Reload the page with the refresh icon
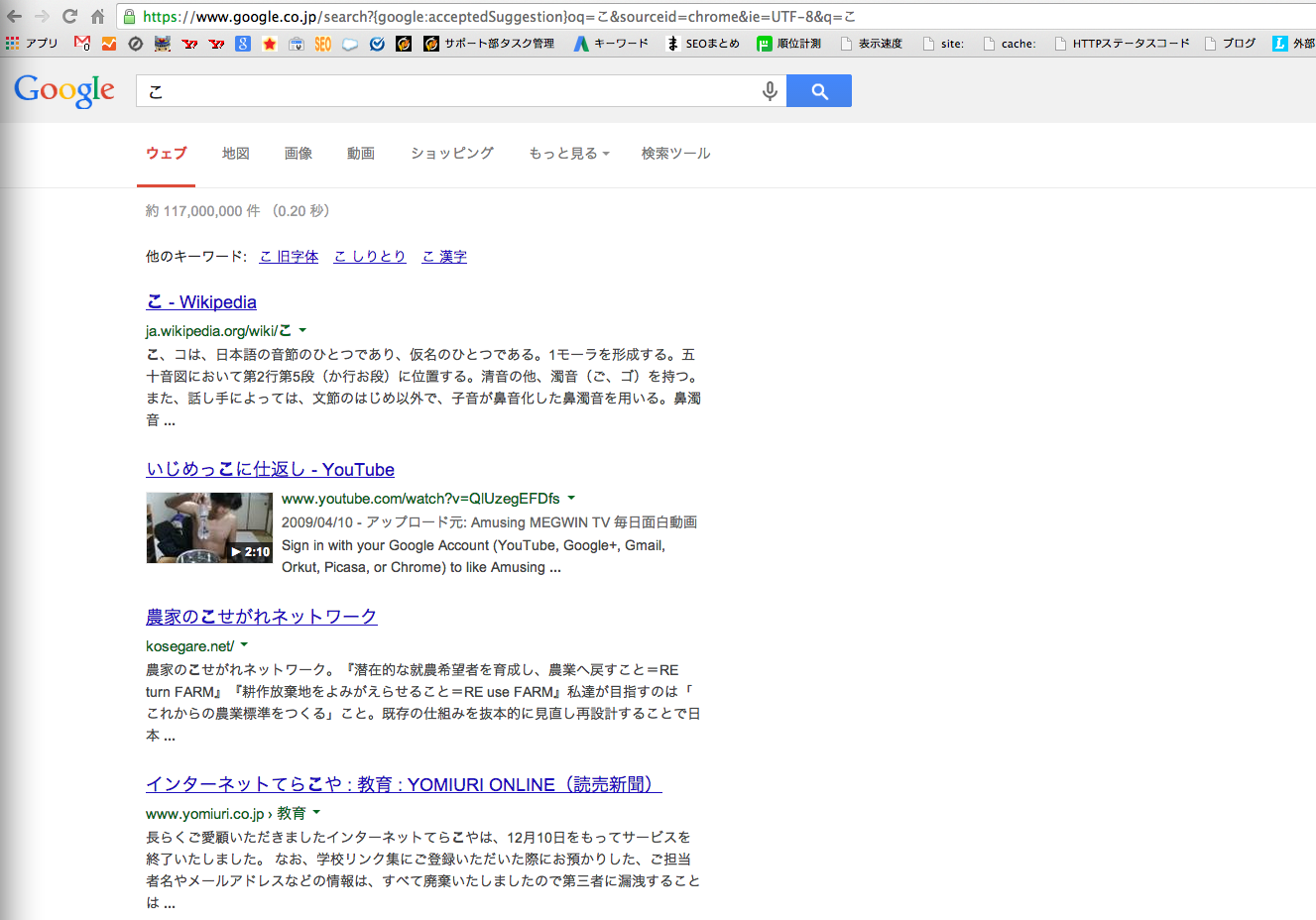The image size is (1316, 920). coord(69,16)
